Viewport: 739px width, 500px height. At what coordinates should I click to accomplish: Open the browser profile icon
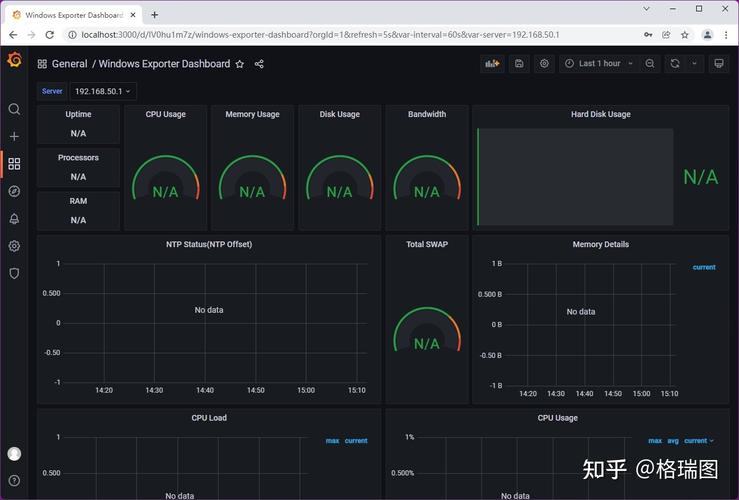[707, 35]
